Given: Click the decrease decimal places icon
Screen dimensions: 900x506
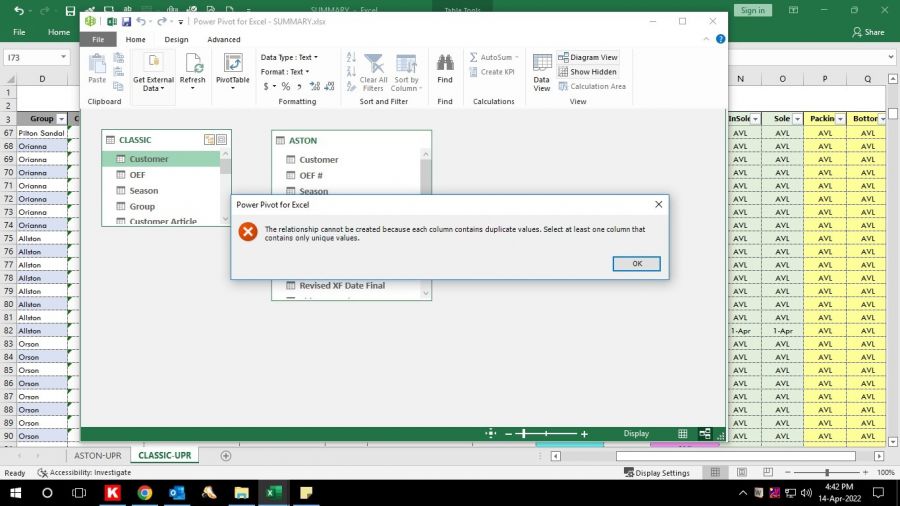Looking at the screenshot, I should click(x=329, y=86).
